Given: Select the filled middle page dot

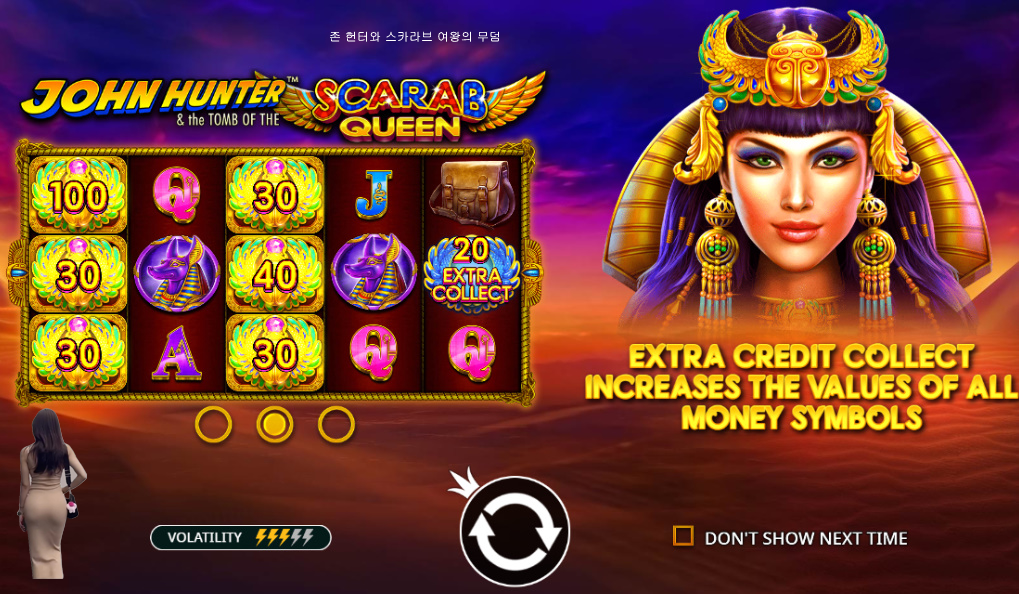Looking at the screenshot, I should [274, 424].
